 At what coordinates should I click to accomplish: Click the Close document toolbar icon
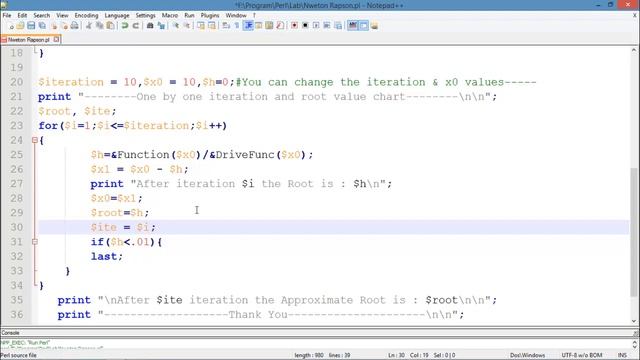point(53,26)
